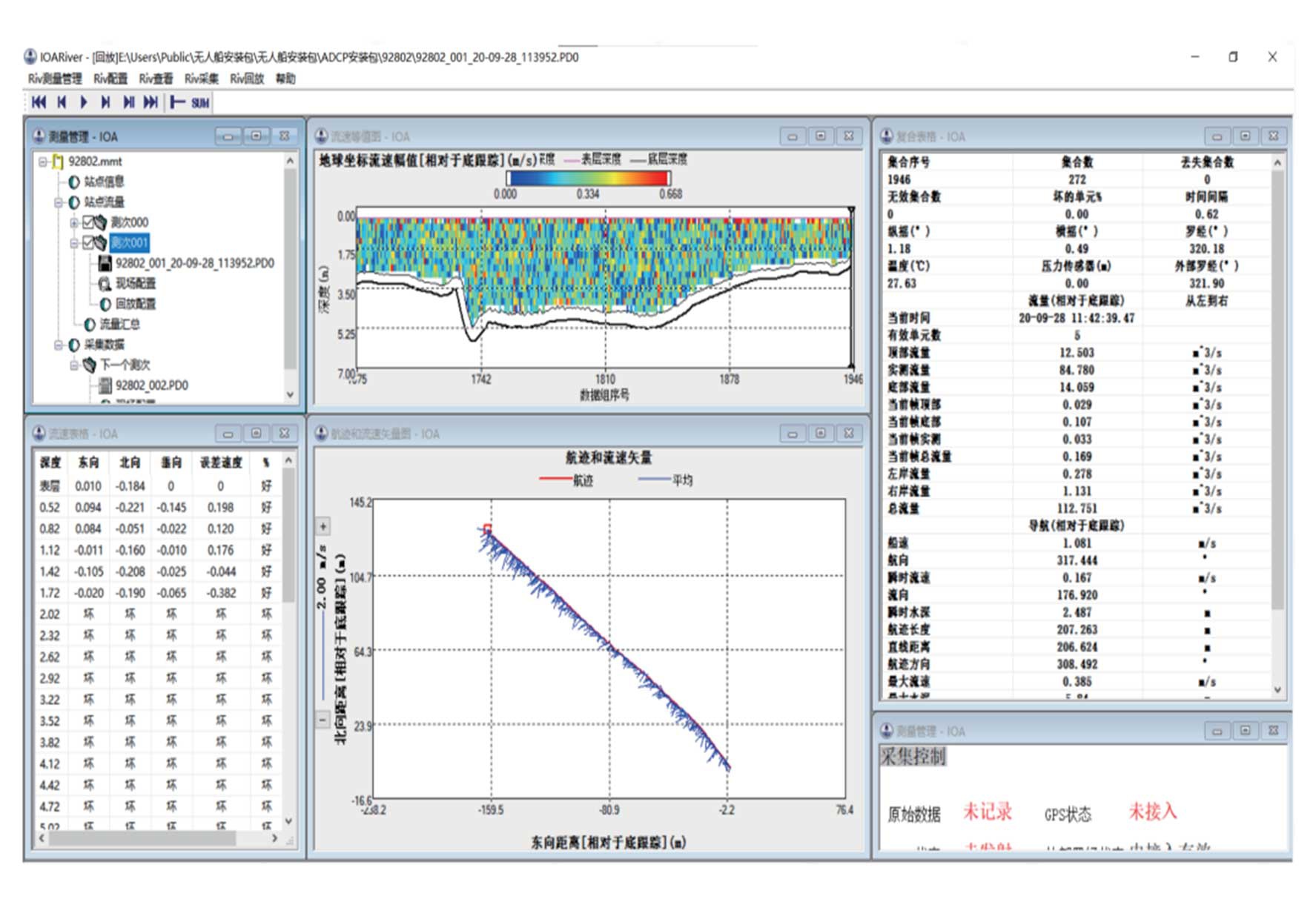
Task: Decrease vector scale with minus button
Action: [323, 719]
